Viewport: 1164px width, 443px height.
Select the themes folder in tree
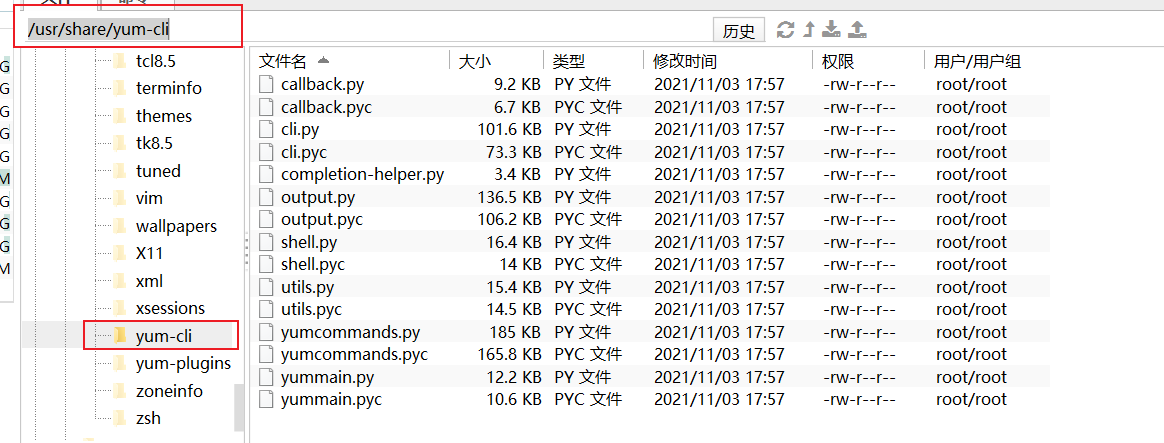coord(164,117)
